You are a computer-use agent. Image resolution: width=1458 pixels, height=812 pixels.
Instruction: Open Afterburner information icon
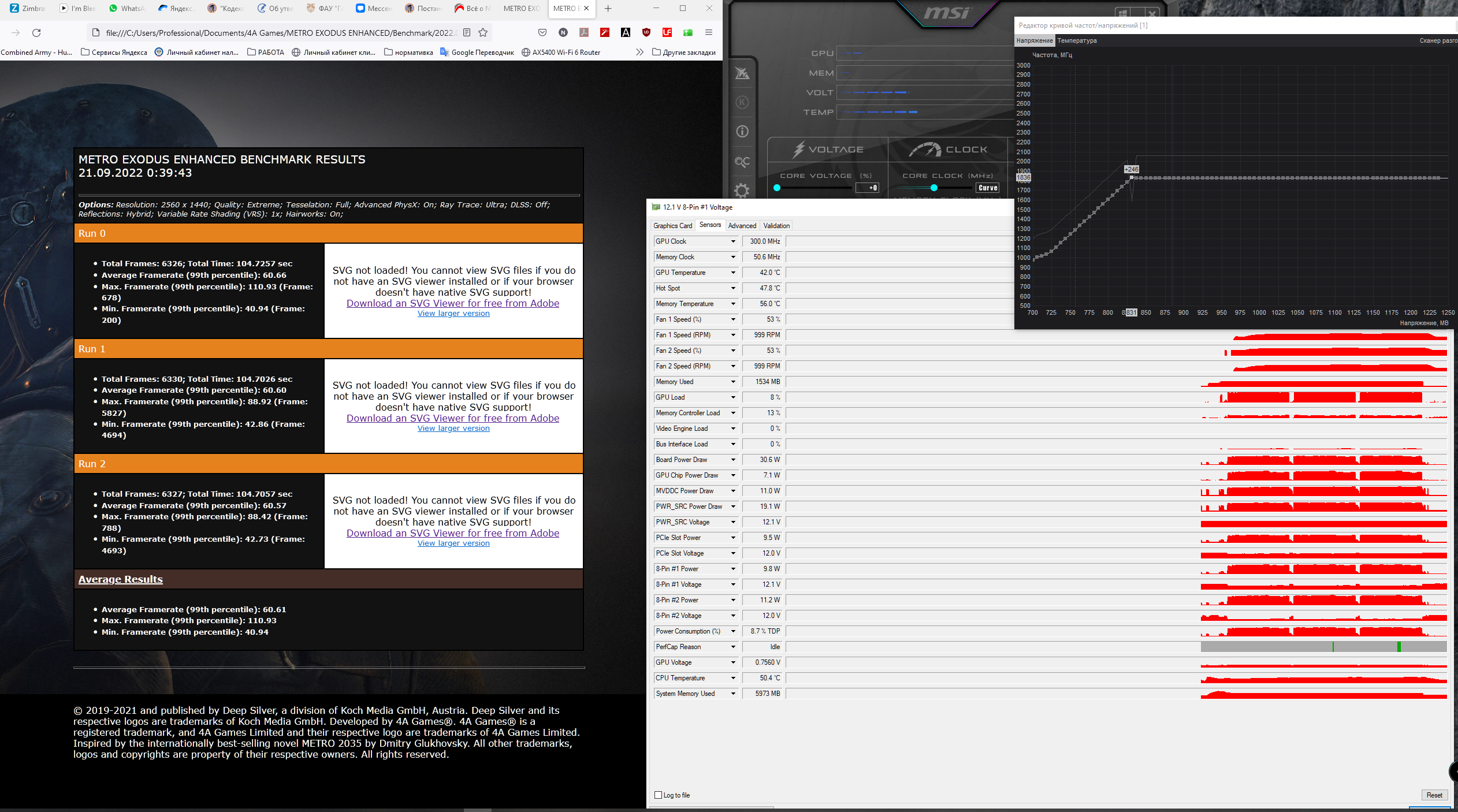[x=742, y=132]
